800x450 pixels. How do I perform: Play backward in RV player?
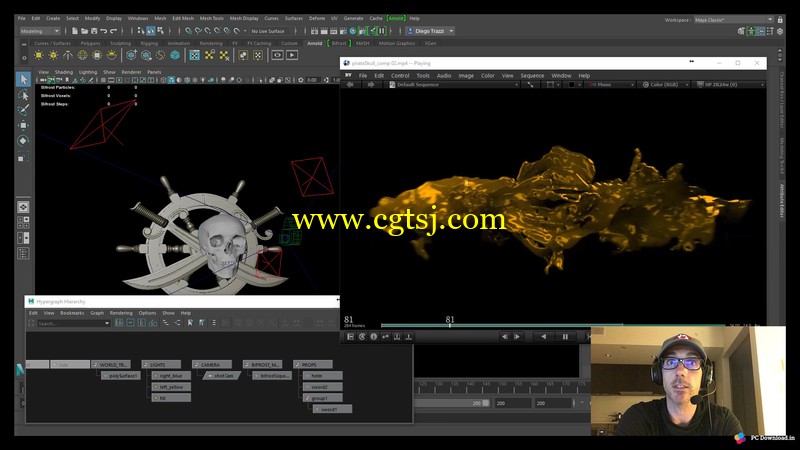coord(543,337)
